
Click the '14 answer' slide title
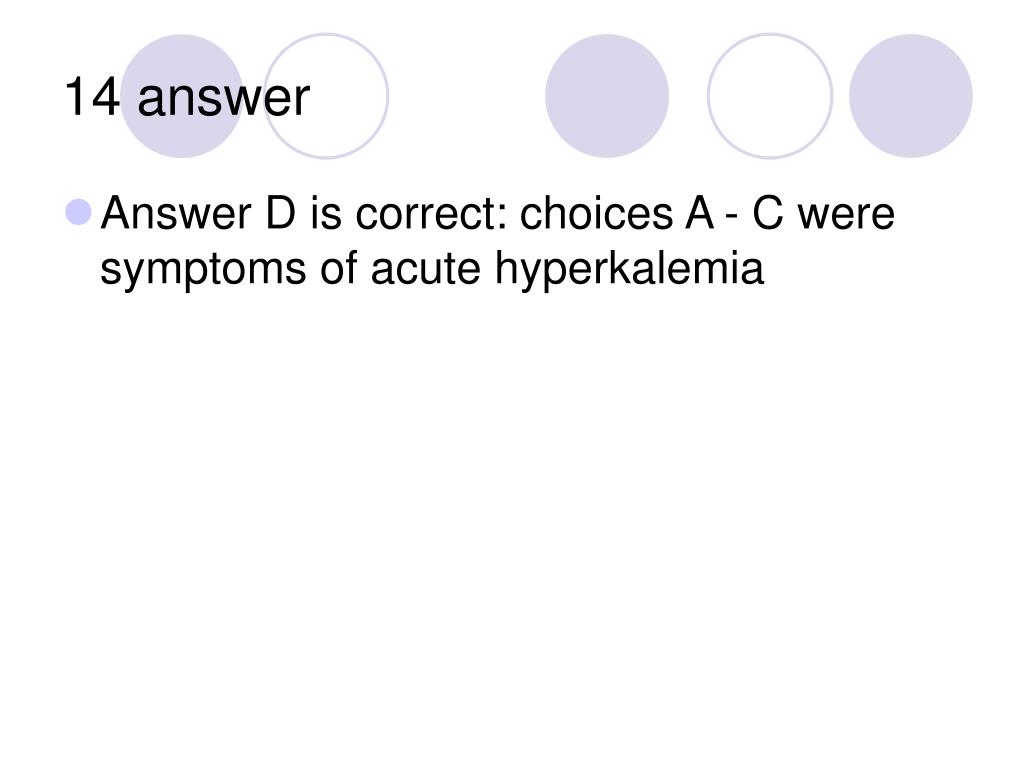point(187,97)
